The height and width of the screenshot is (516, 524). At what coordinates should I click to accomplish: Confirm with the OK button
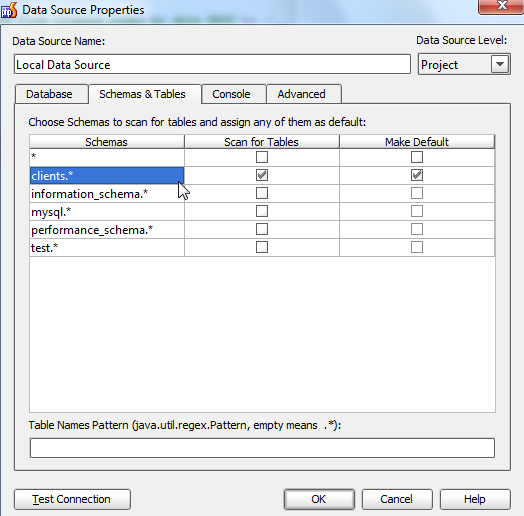pos(319,499)
